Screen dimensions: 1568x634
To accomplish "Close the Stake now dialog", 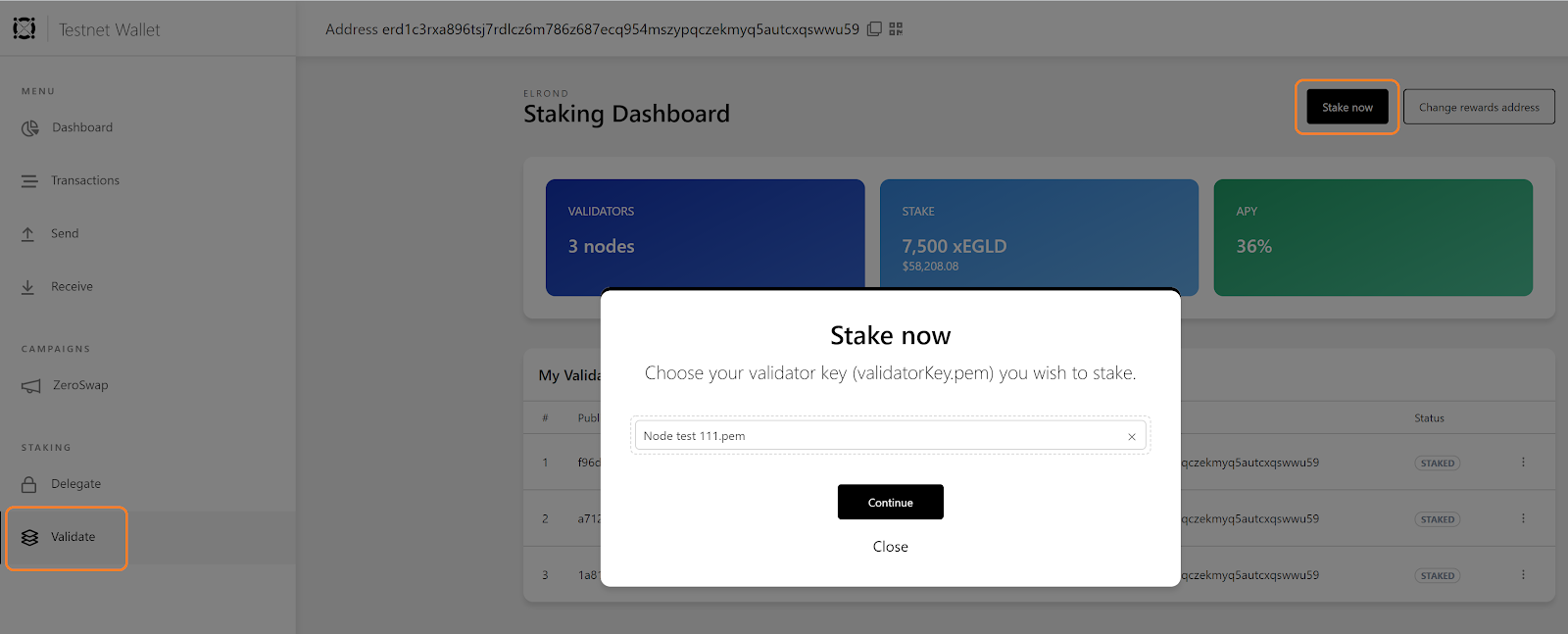I will pyautogui.click(x=890, y=547).
